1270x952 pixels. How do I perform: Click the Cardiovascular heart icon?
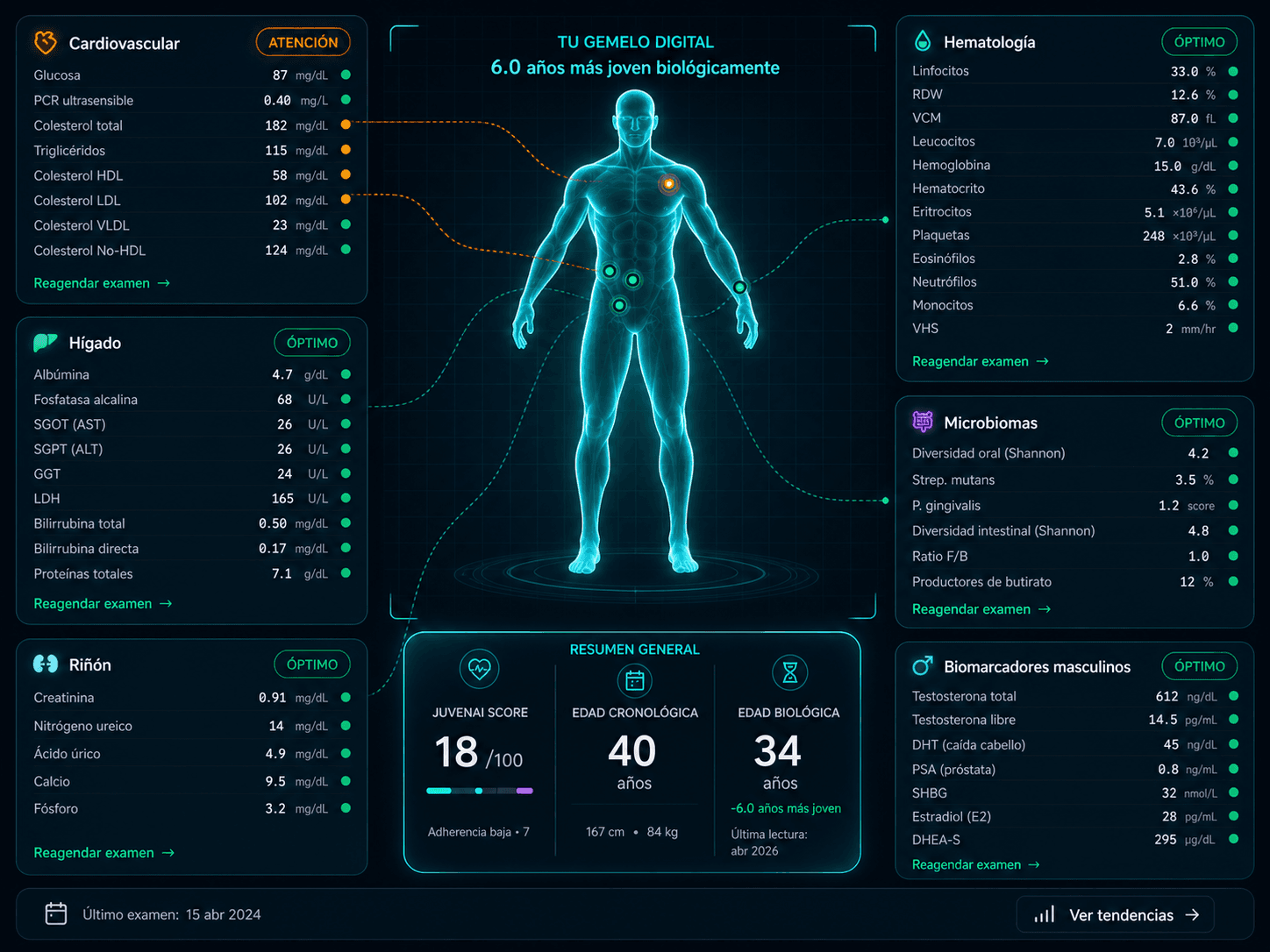tap(45, 42)
